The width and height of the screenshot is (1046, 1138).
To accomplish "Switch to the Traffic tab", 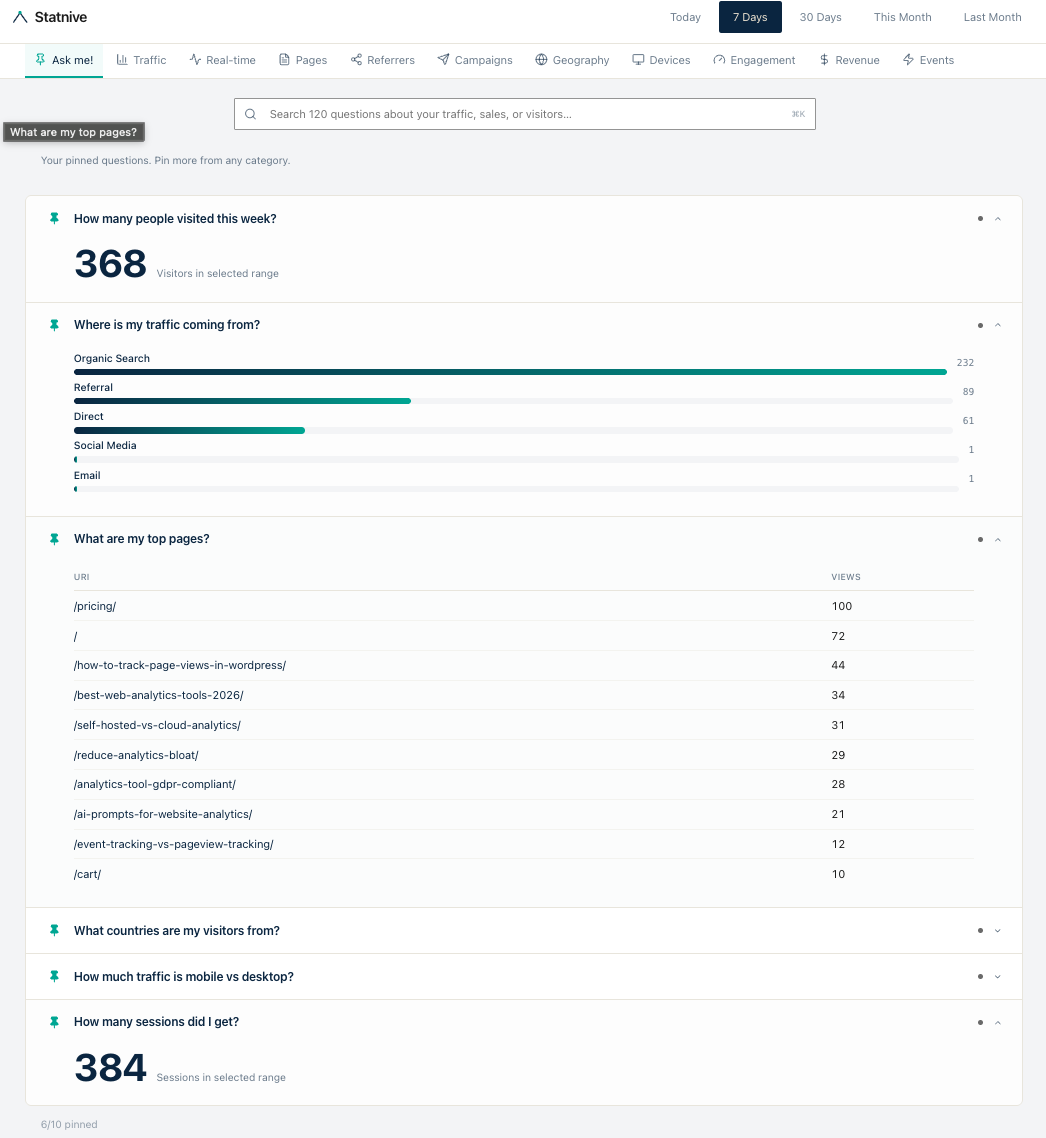I will click(142, 60).
